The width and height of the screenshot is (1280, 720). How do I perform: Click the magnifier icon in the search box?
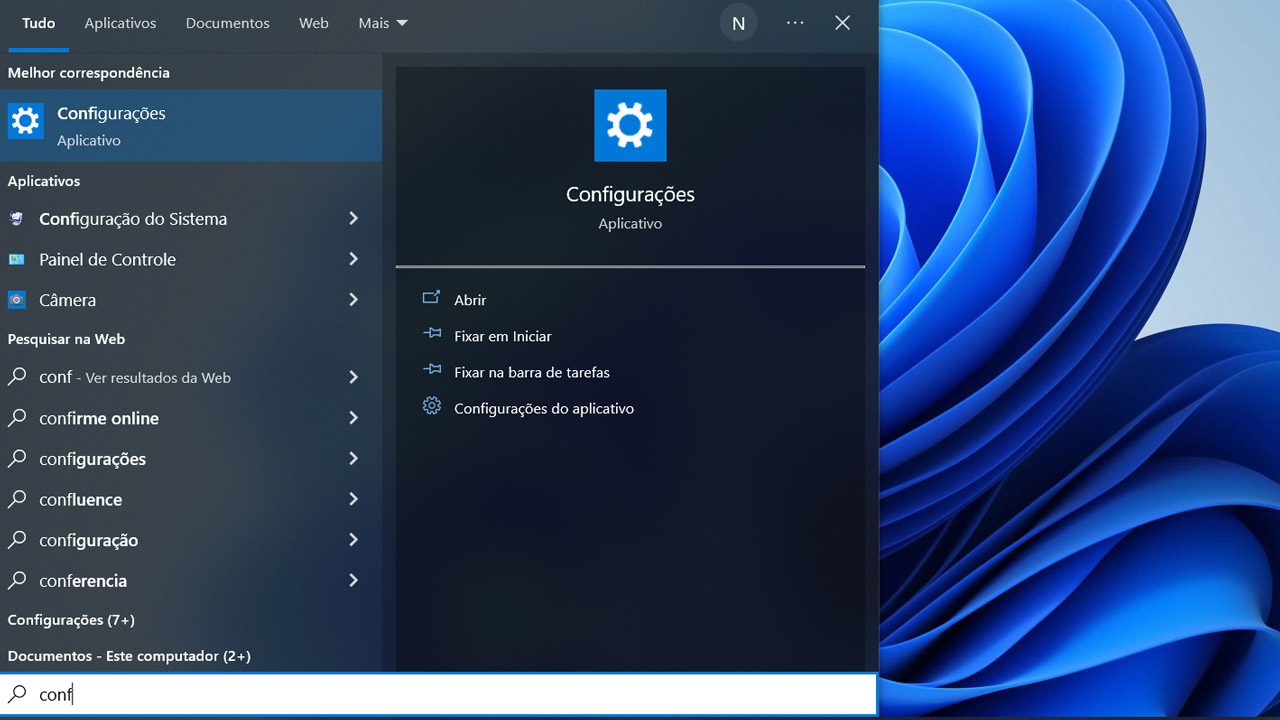(18, 694)
